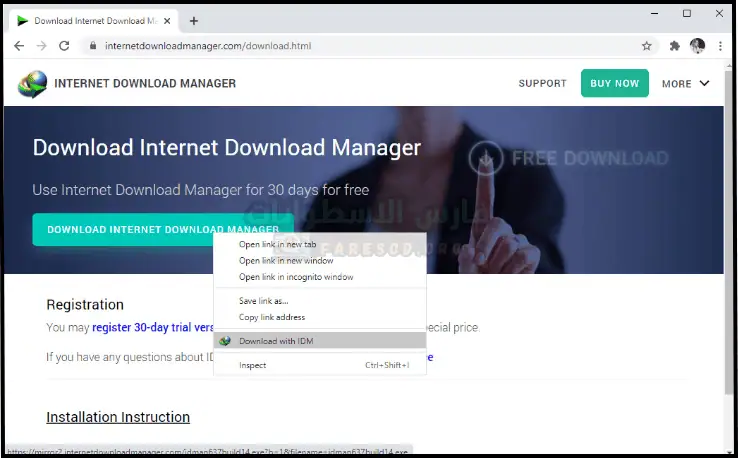Click the IDM logo in site header
This screenshot has width=738, height=458.
(32, 84)
